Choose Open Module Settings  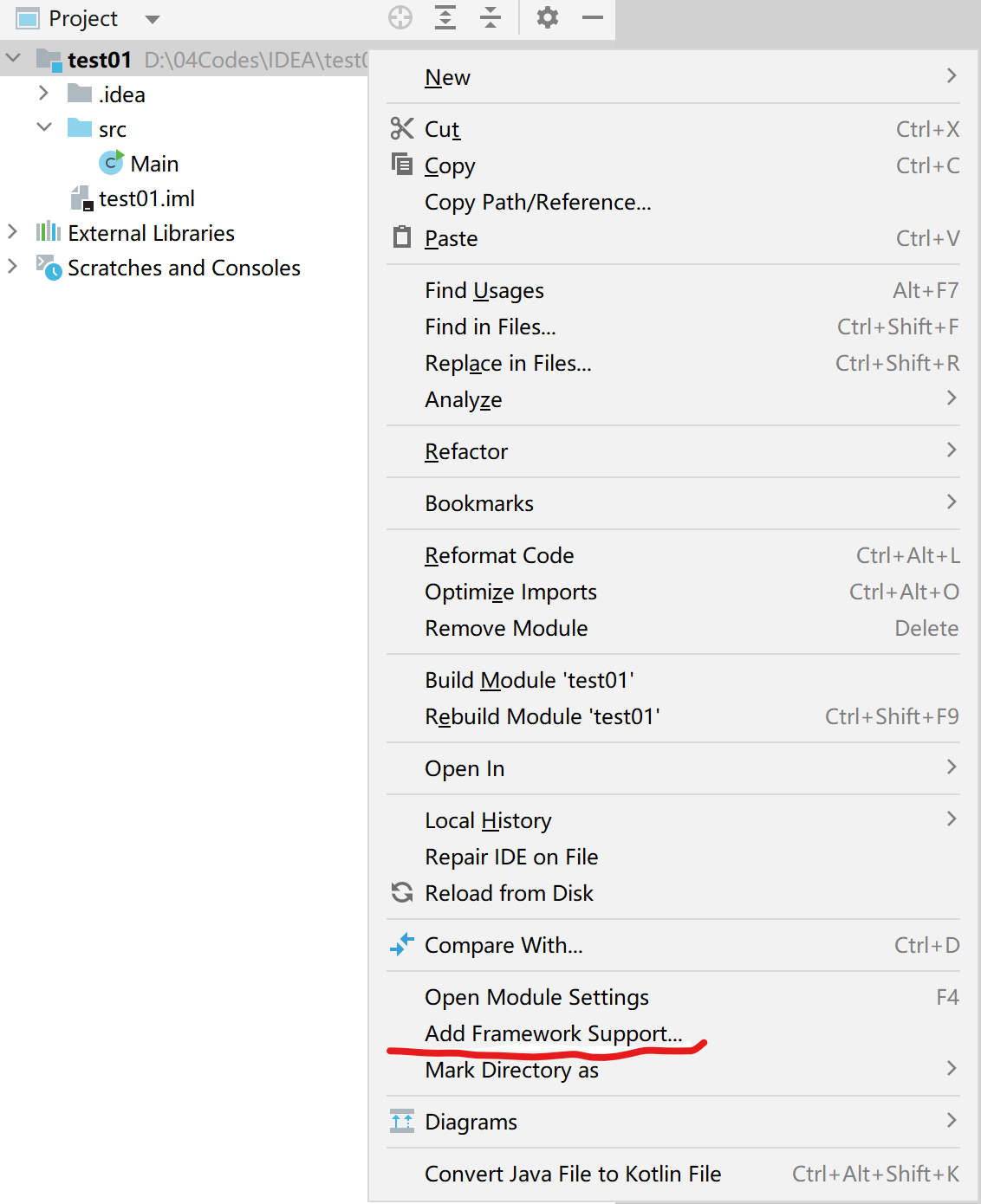(536, 997)
